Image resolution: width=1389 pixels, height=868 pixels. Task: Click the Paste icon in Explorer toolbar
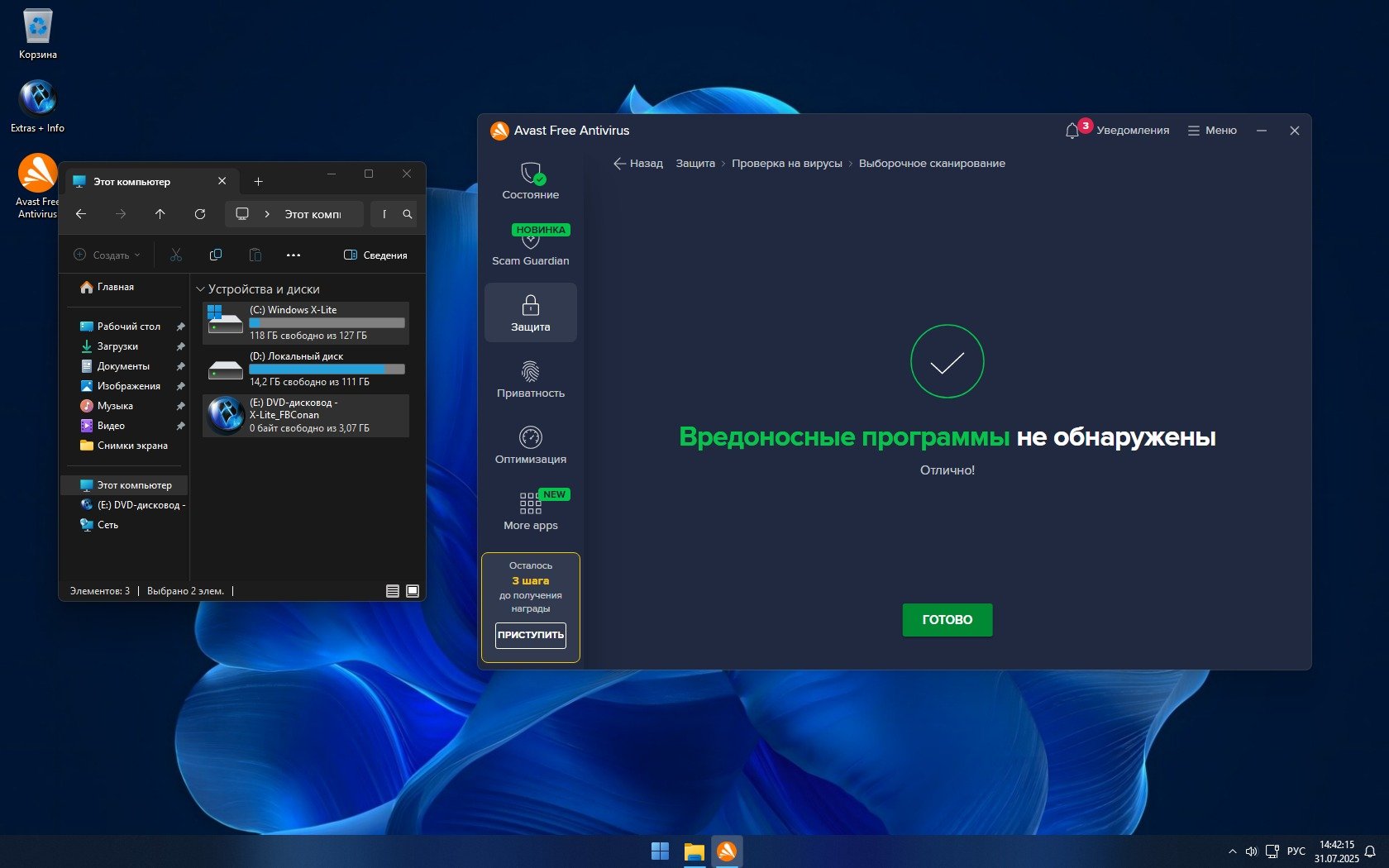point(255,255)
